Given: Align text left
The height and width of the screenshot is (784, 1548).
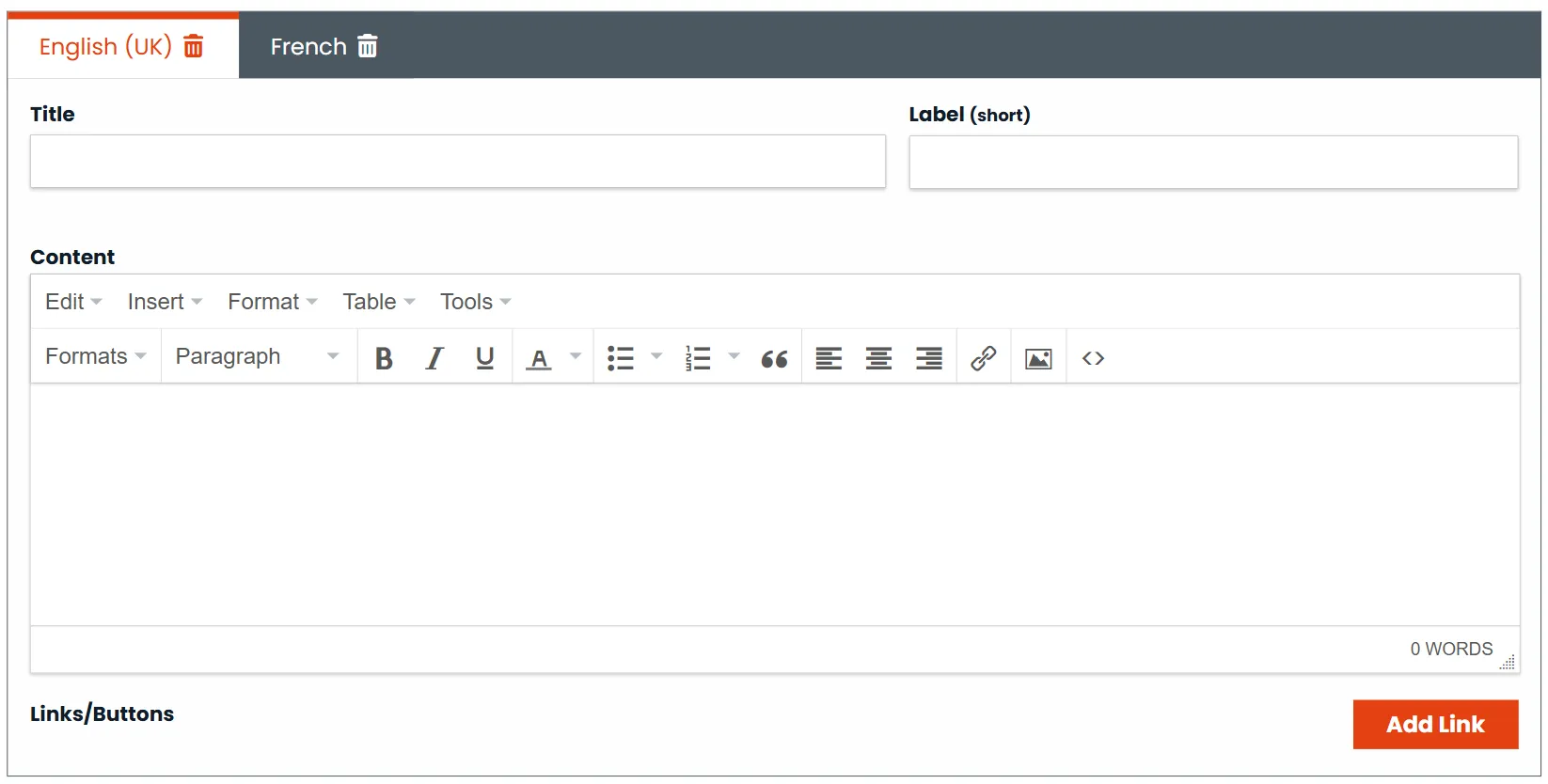Looking at the screenshot, I should (829, 358).
